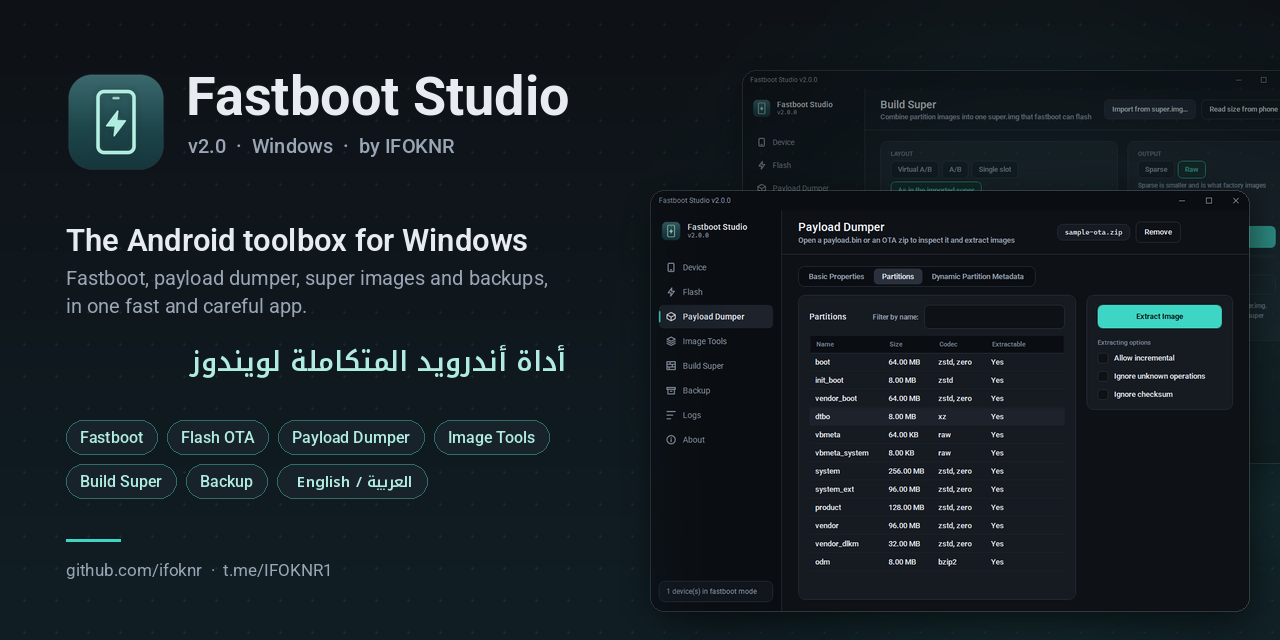Click the Flash OTA tag pill

[218, 437]
